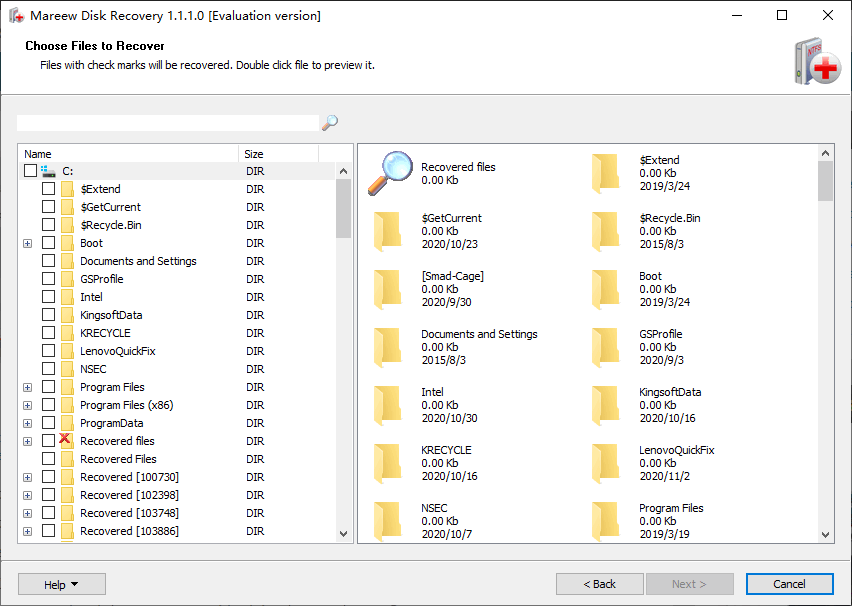Viewport: 852px width, 606px height.
Task: Click the Program Files folder icon in the right pane
Action: tap(605, 522)
